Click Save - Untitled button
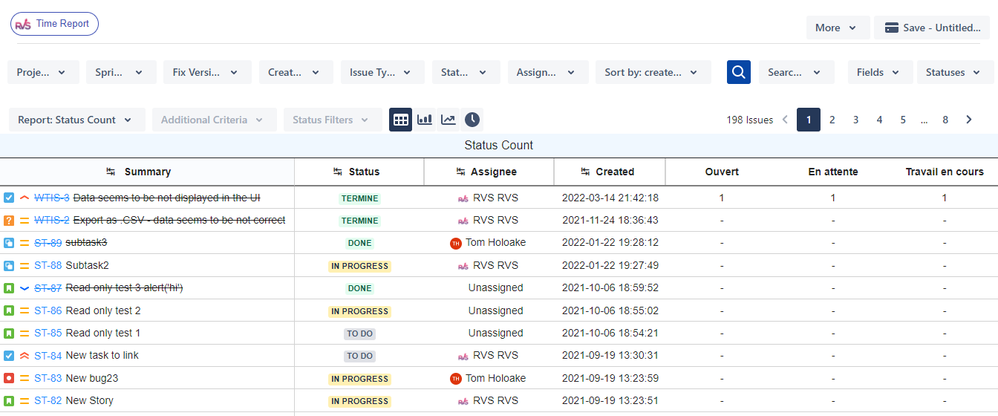The image size is (998, 416). point(932,28)
